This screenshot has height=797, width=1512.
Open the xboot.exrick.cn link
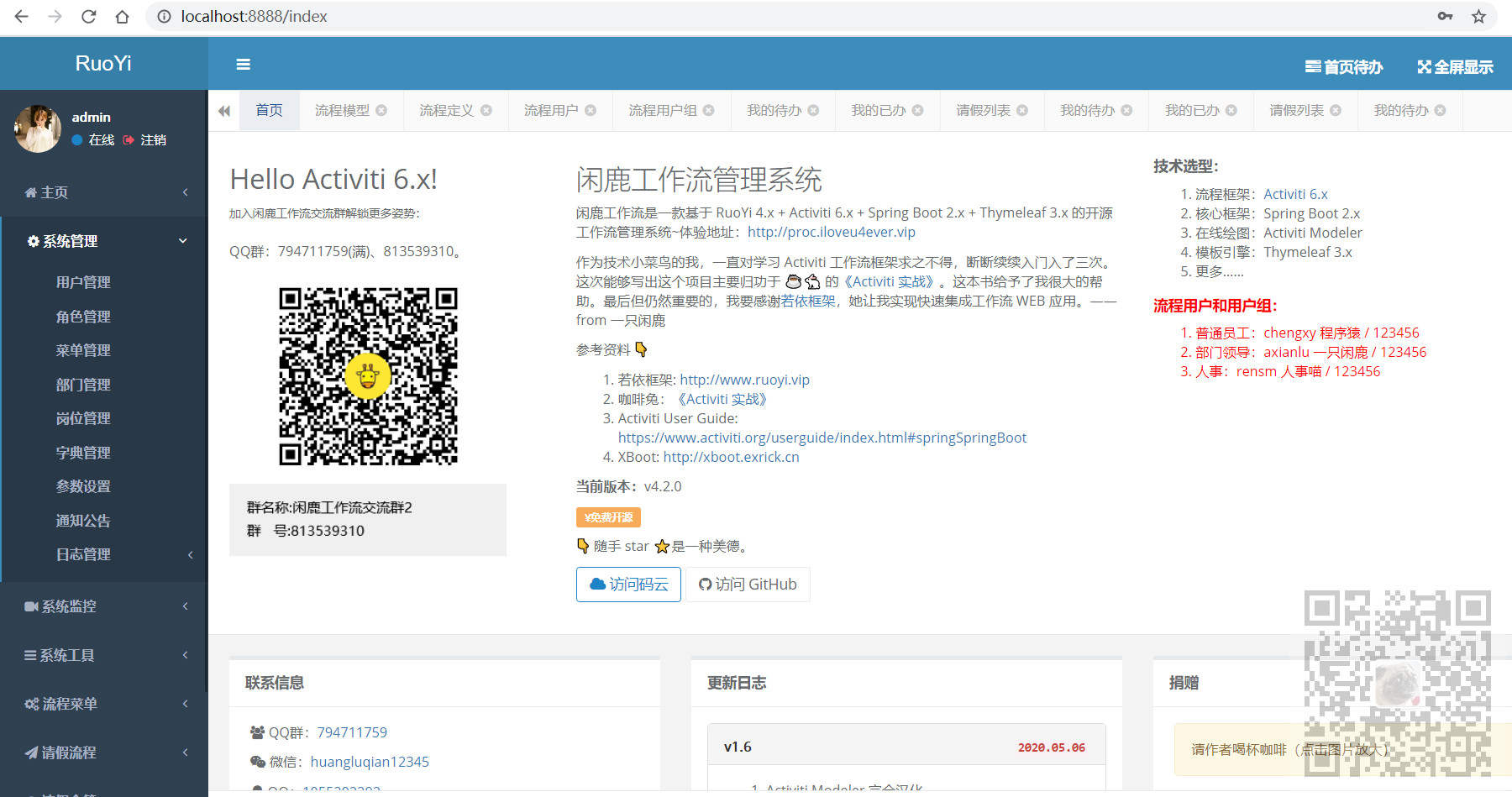(x=732, y=457)
